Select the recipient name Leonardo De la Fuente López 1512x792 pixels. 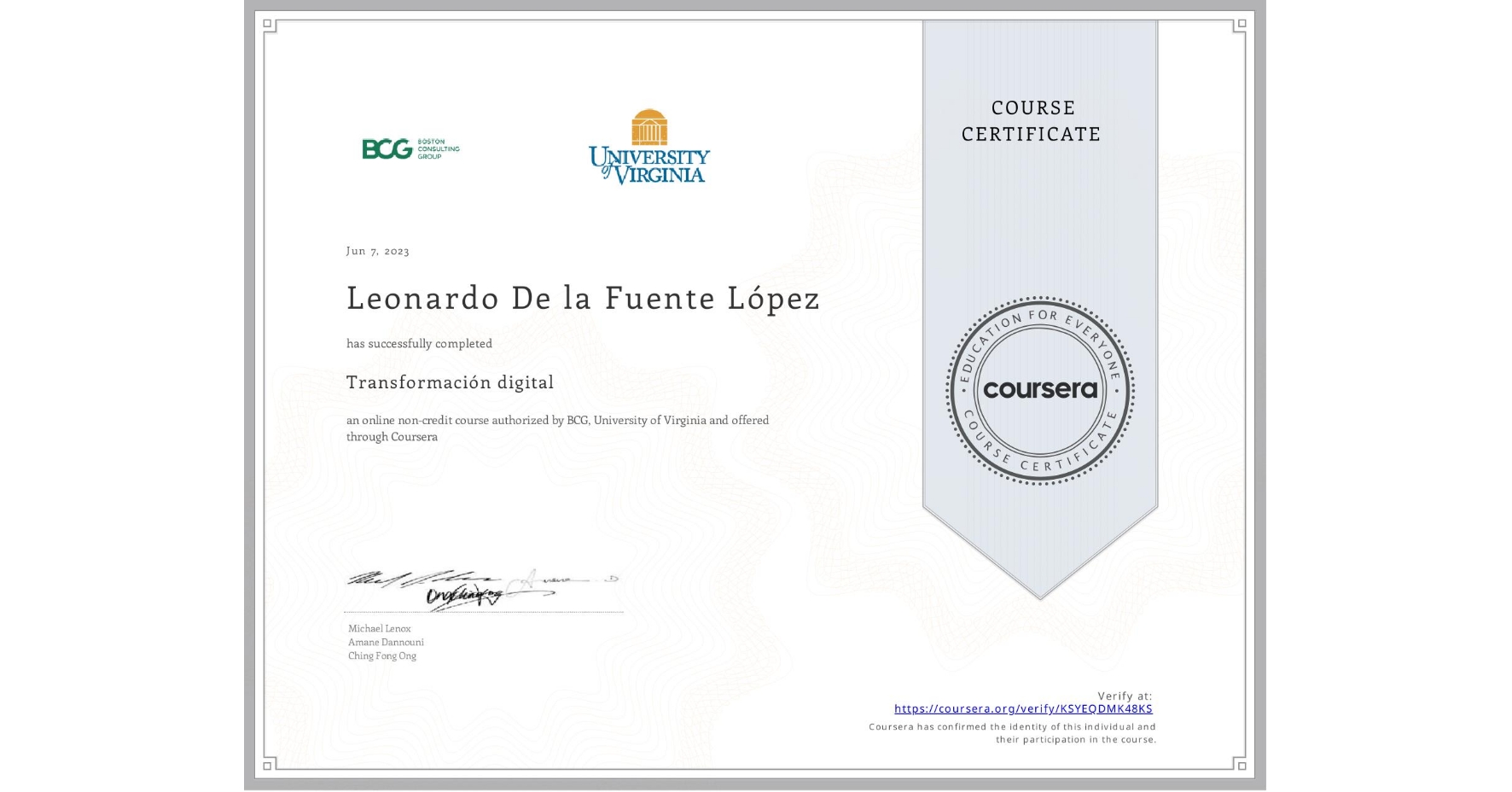[583, 298]
